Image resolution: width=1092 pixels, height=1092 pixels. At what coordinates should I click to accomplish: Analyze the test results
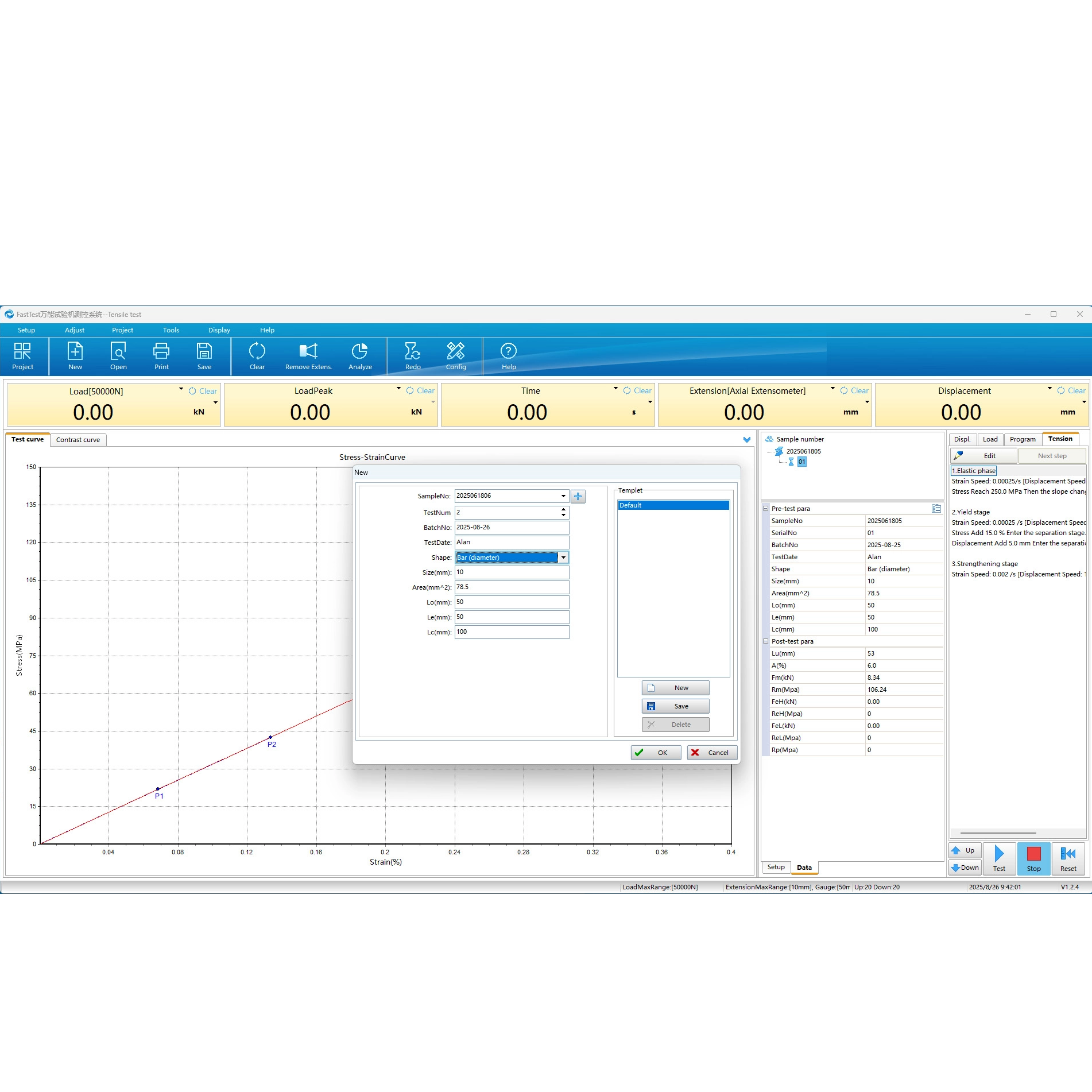359,356
